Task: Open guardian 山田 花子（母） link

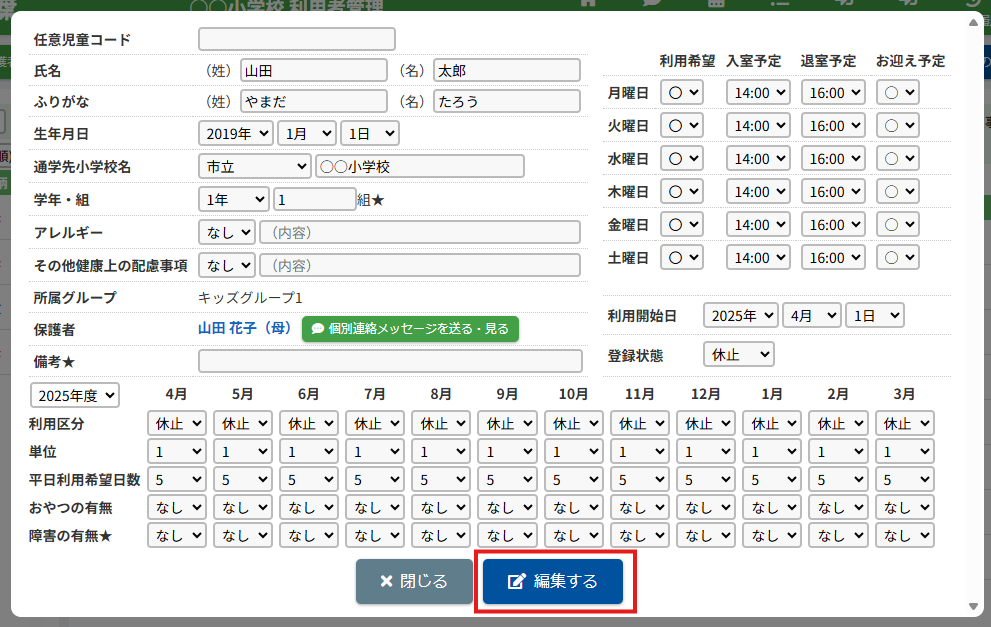Action: [x=244, y=328]
